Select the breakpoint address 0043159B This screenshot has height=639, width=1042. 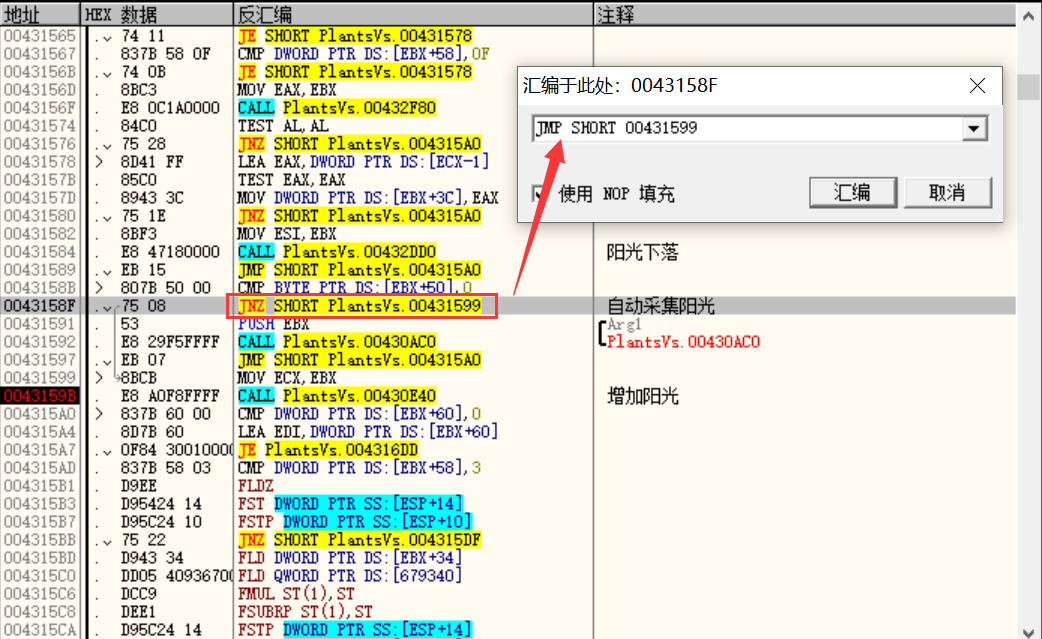coord(40,396)
